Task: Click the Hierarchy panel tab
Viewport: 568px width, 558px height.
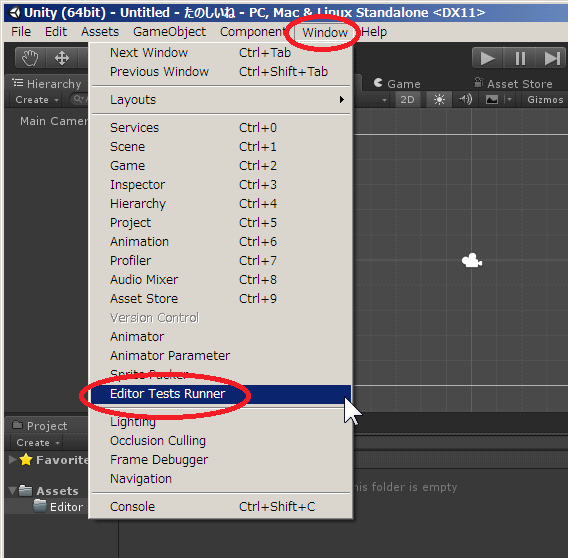Action: (x=46, y=84)
